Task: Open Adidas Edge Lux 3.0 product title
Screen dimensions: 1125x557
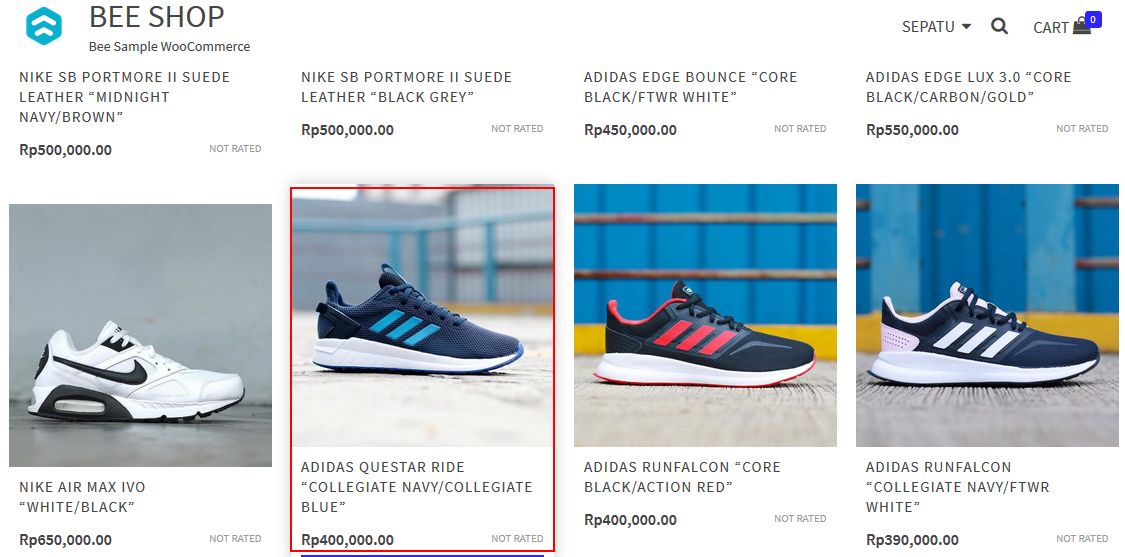Action: (x=969, y=87)
